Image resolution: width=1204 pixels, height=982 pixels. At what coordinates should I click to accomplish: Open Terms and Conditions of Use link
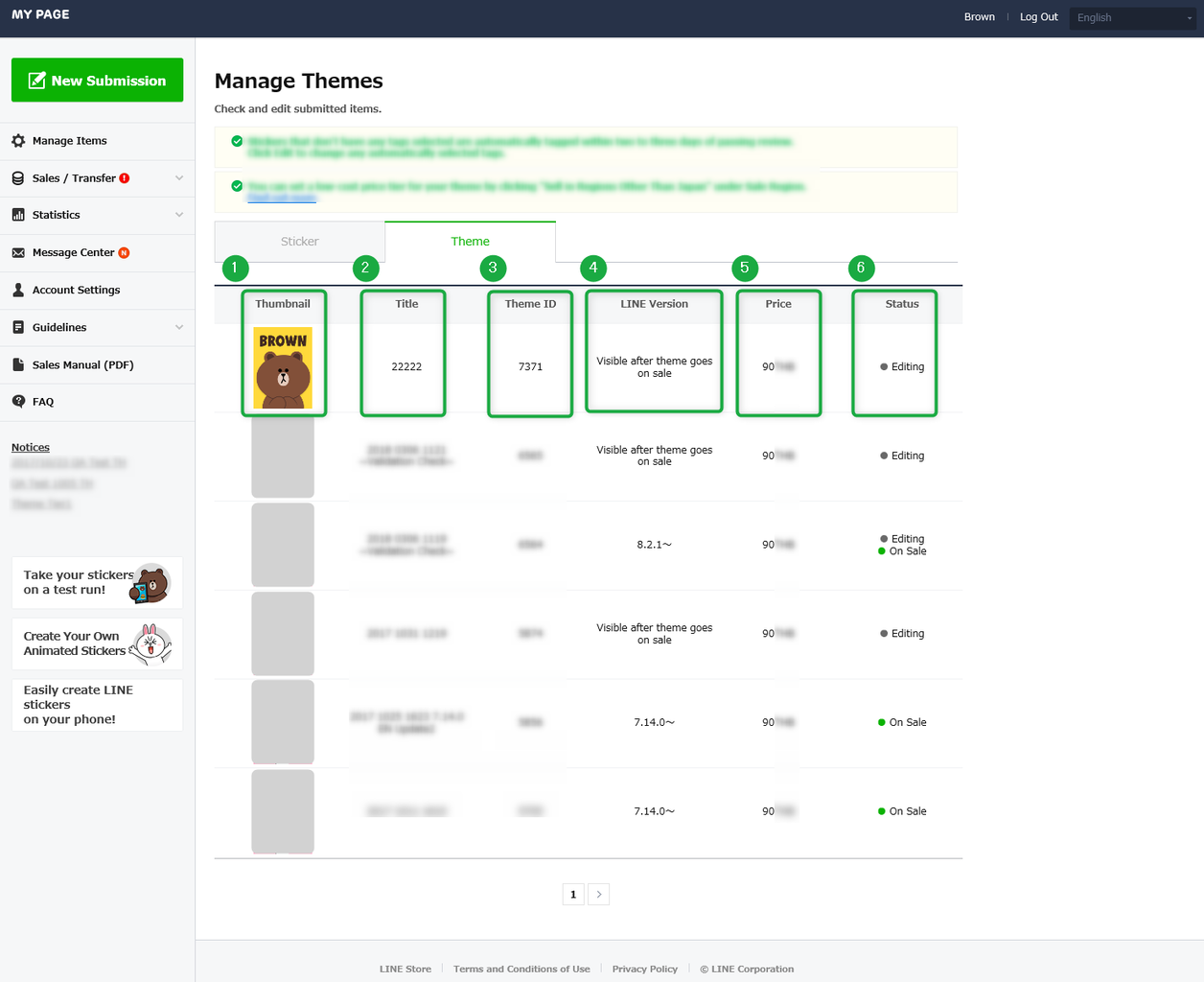click(521, 969)
